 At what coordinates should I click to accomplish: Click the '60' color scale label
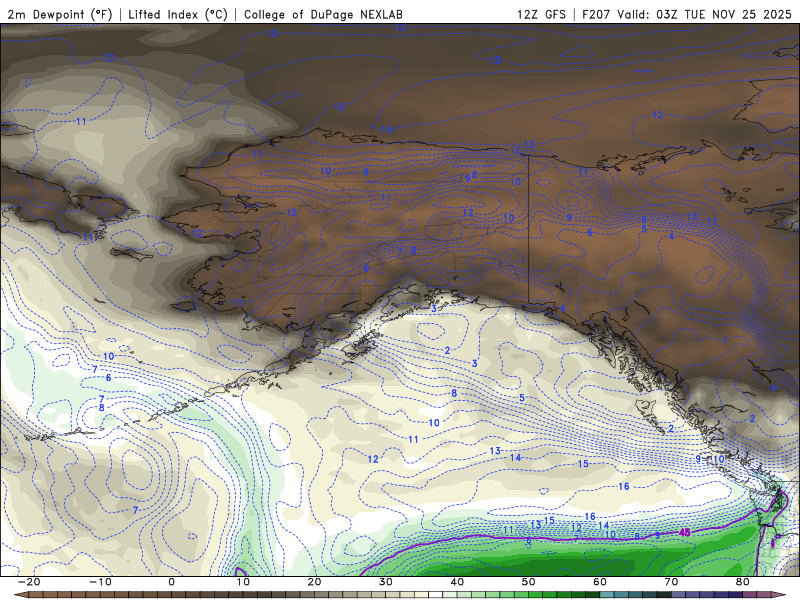[600, 582]
